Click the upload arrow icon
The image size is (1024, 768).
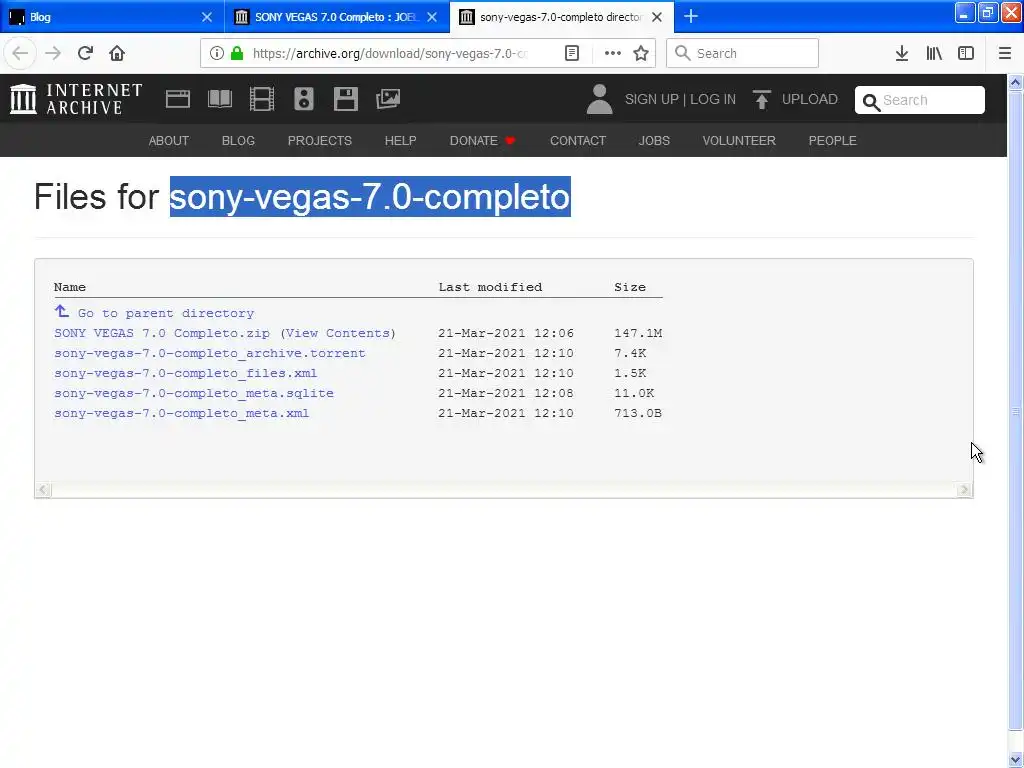click(761, 99)
